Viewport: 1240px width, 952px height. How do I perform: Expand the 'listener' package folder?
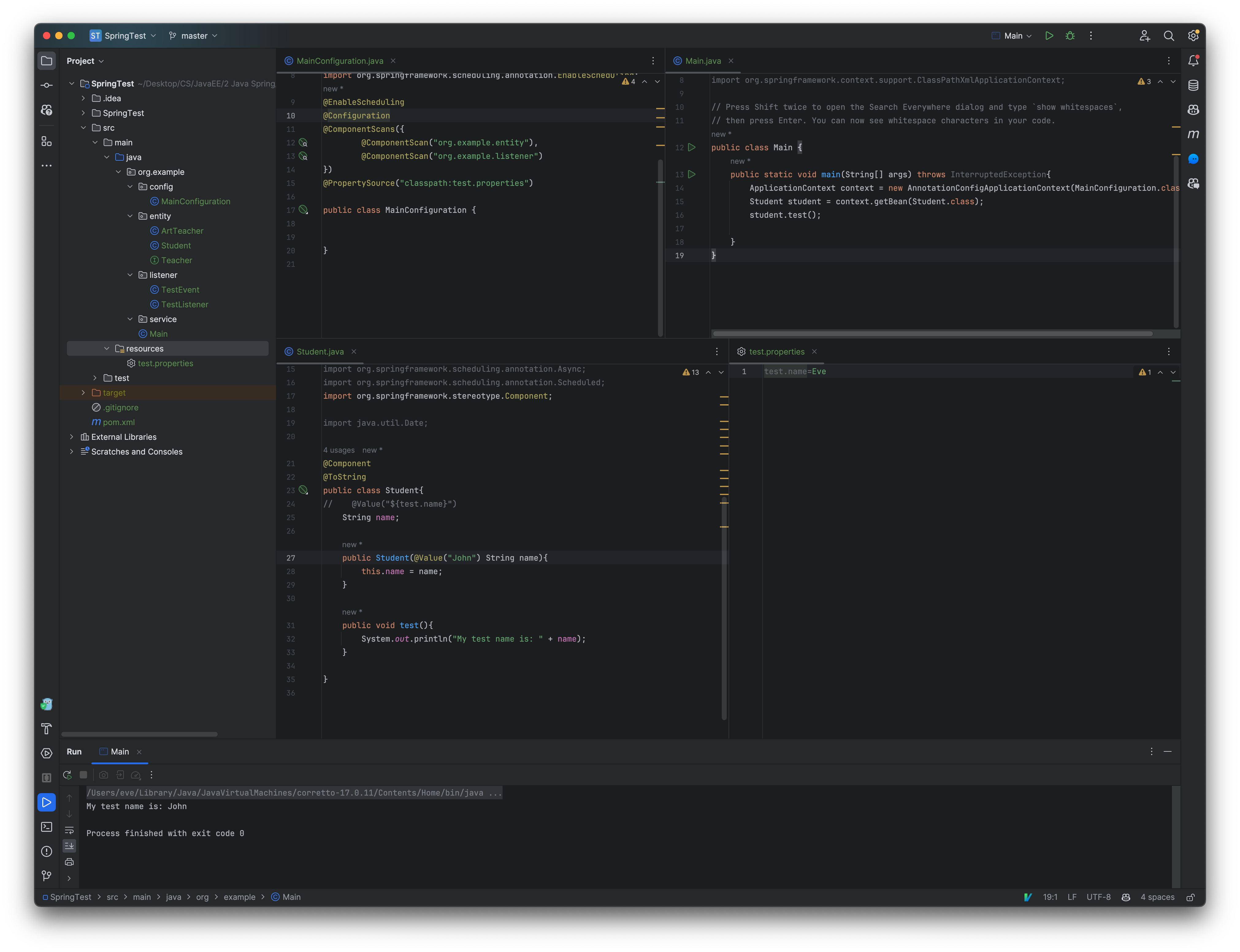130,274
